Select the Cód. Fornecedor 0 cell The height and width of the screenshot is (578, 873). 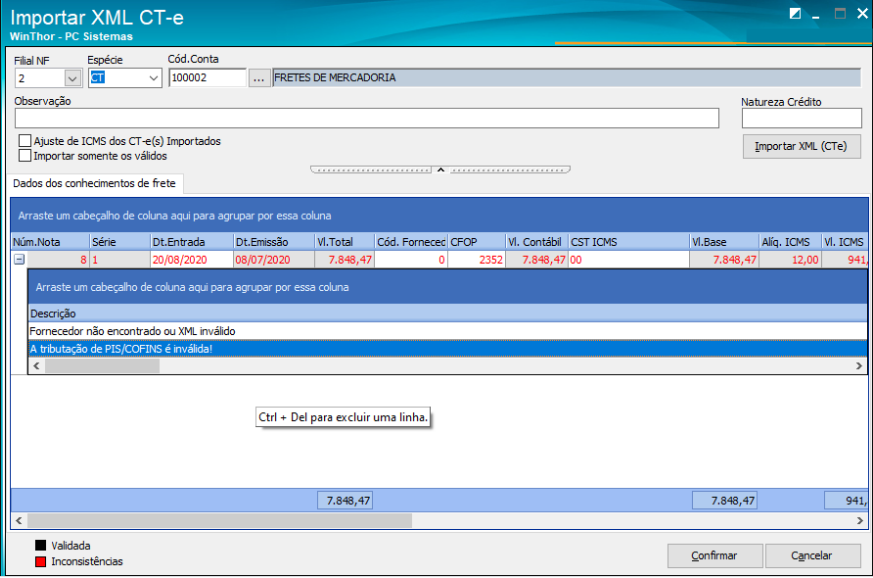[x=411, y=259]
